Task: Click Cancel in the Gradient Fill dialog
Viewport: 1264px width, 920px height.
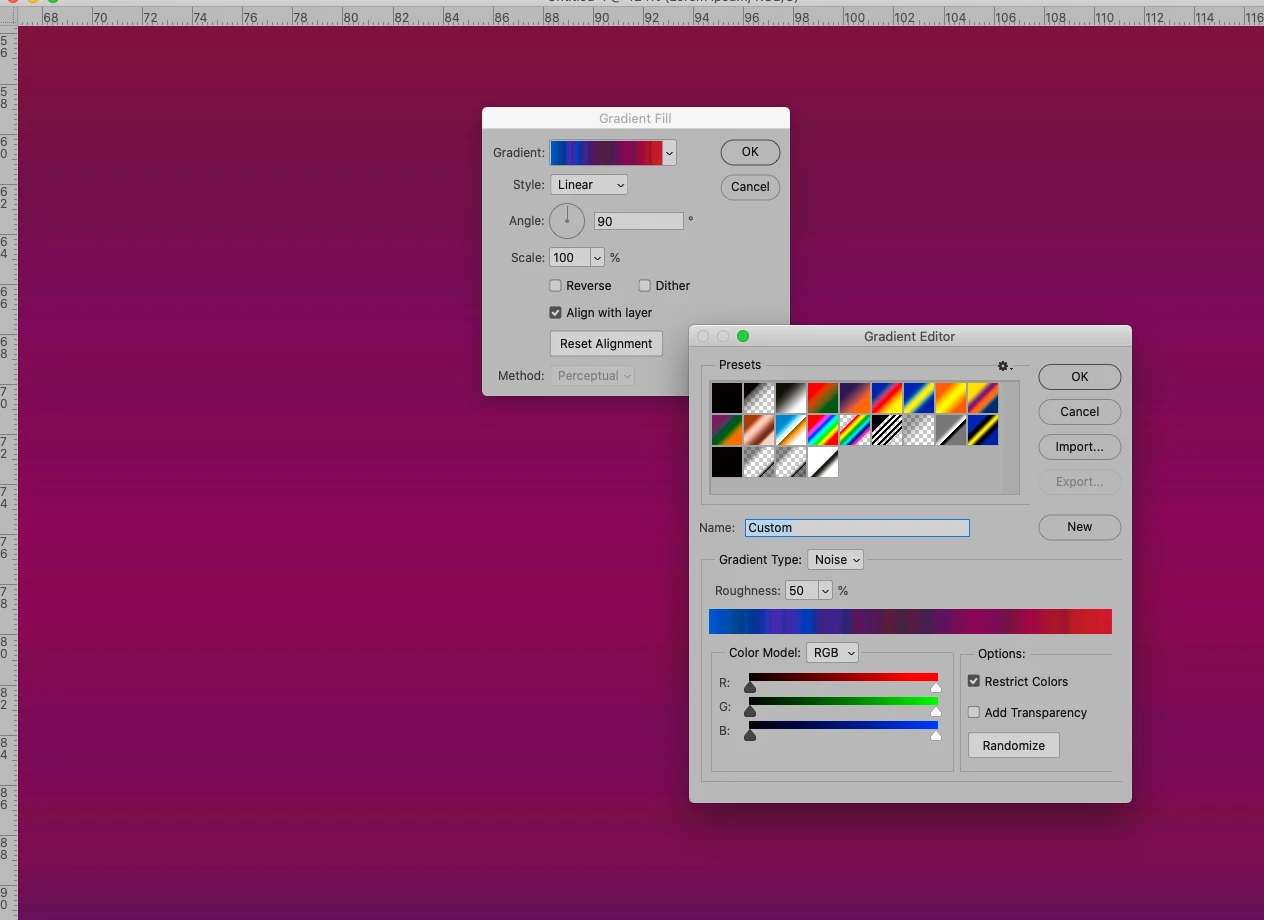Action: (750, 187)
